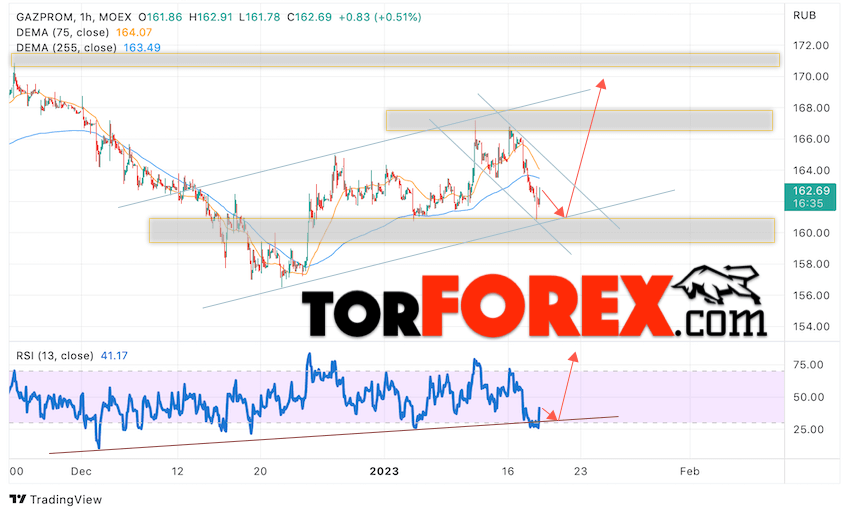Click the RSI value 41.17
The height and width of the screenshot is (515, 849).
pos(114,356)
